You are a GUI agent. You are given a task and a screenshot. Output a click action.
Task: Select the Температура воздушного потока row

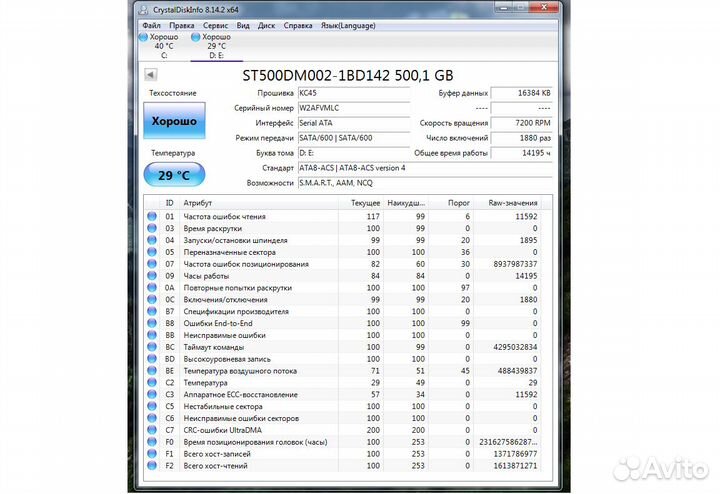[x=342, y=370]
